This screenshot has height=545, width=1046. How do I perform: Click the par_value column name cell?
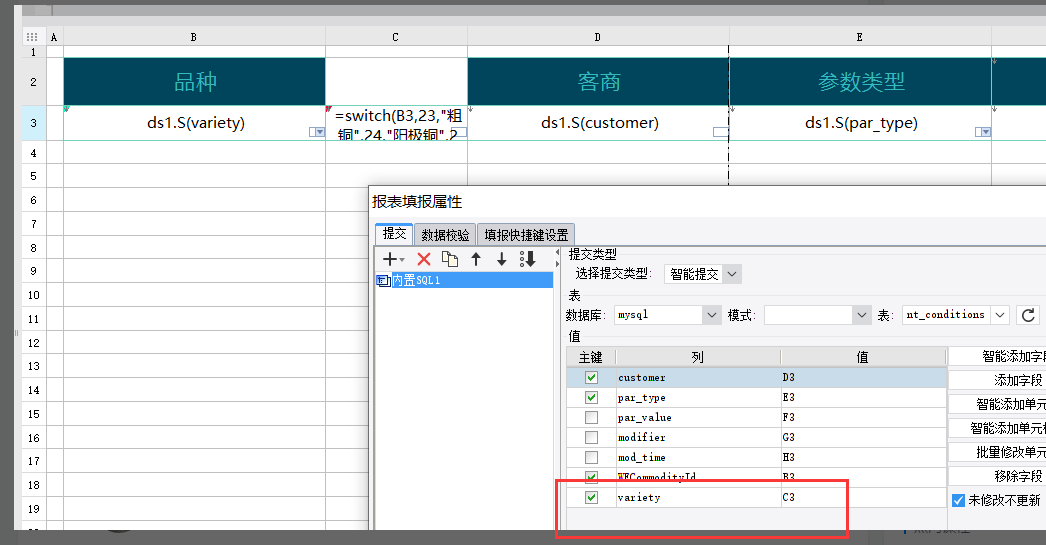698,418
